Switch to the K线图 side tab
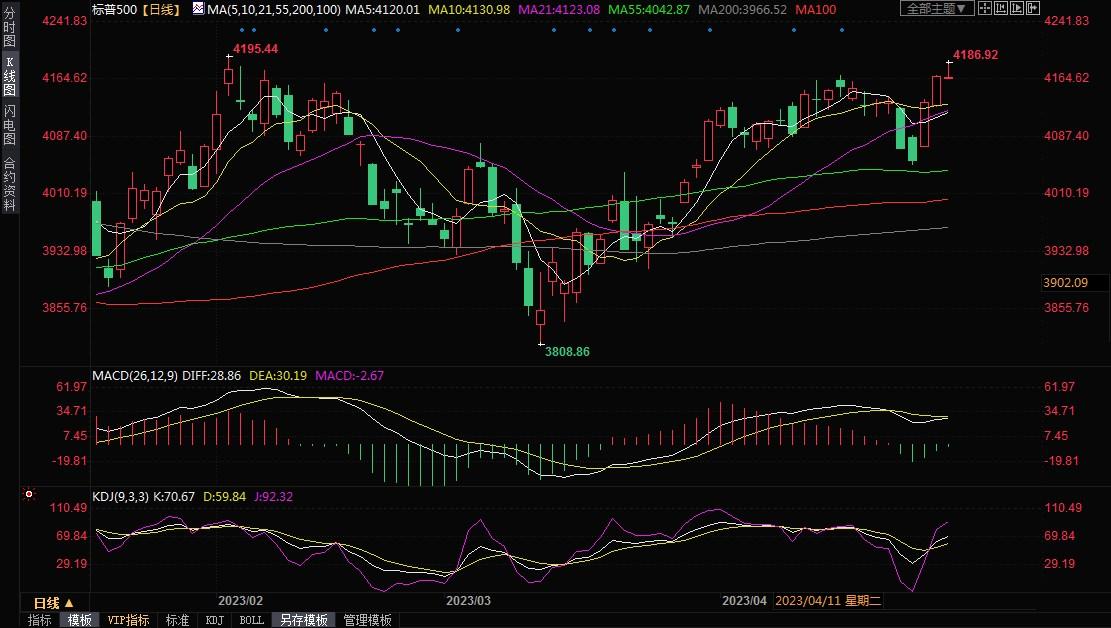Image resolution: width=1111 pixels, height=628 pixels. (x=9, y=76)
